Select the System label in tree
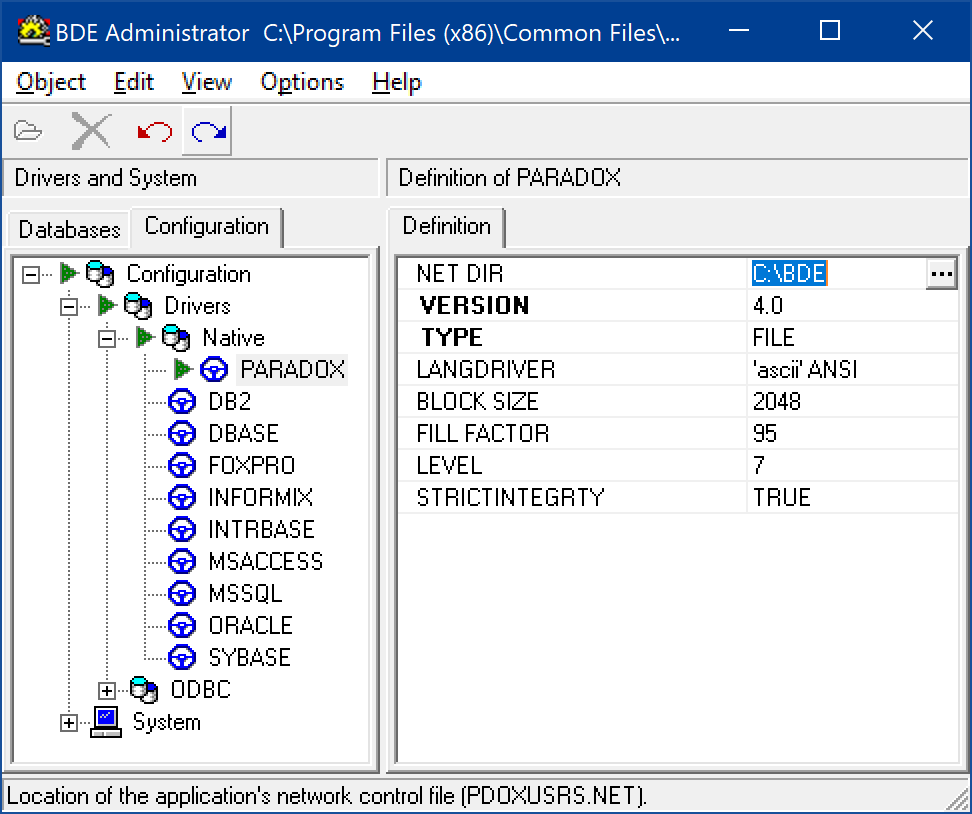Image resolution: width=972 pixels, height=814 pixels. pos(167,722)
